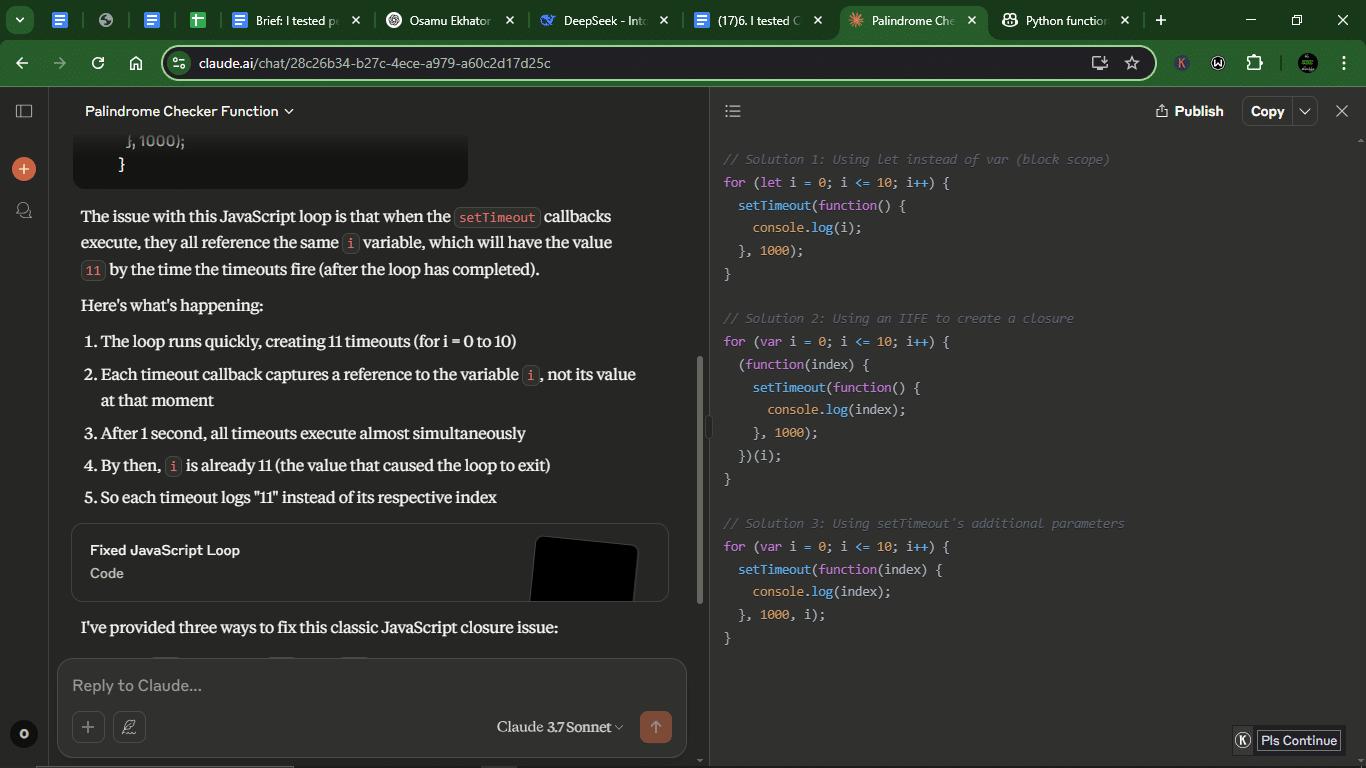The height and width of the screenshot is (768, 1366).
Task: Copy the artifact code
Action: pos(1267,111)
